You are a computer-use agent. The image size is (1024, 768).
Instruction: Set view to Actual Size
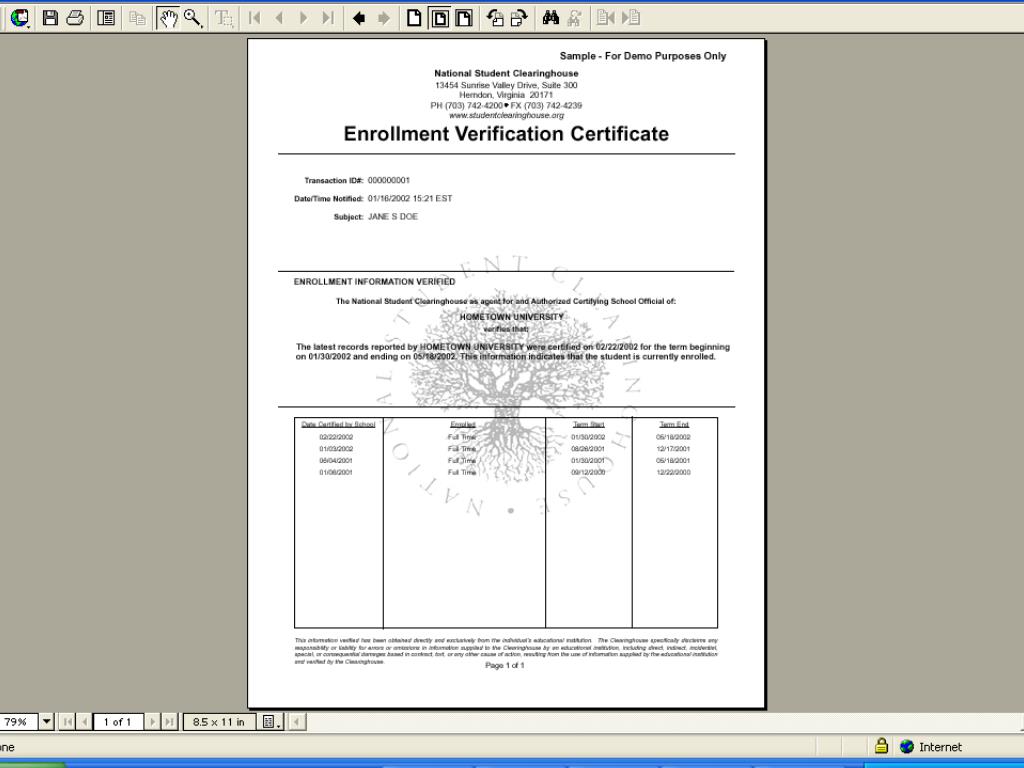[414, 18]
